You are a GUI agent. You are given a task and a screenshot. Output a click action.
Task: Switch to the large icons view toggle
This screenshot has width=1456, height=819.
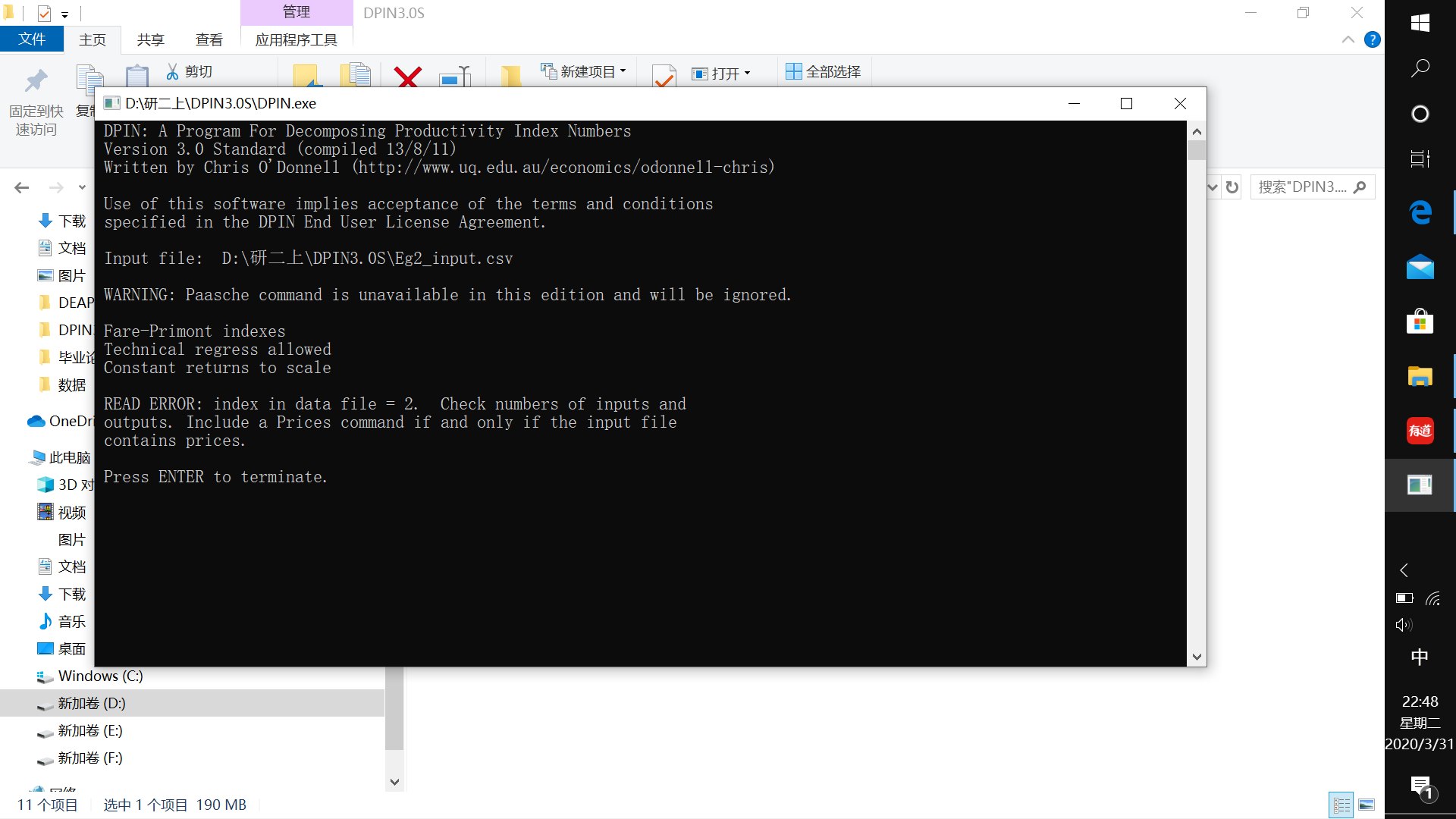click(1367, 805)
